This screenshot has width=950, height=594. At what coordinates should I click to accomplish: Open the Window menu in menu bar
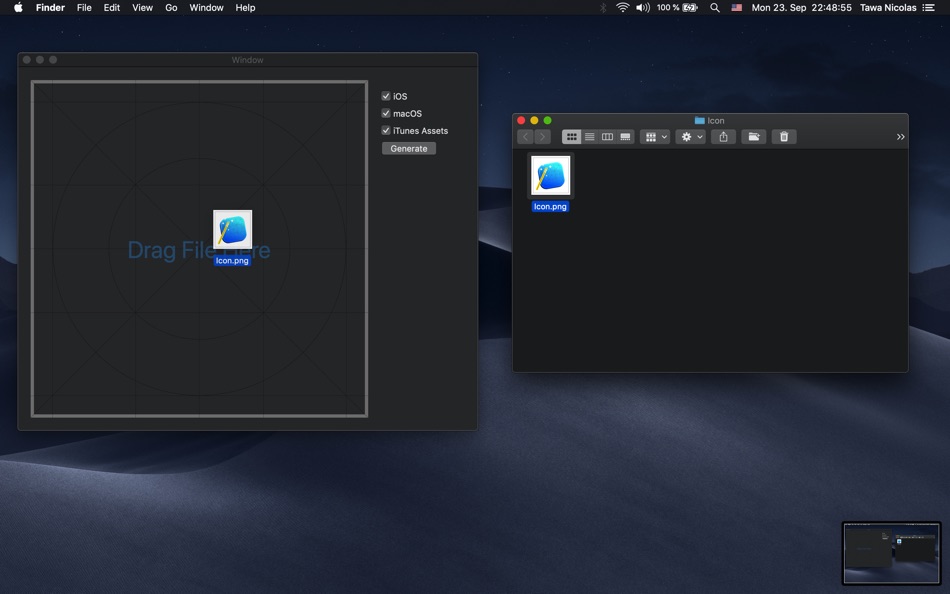click(206, 7)
